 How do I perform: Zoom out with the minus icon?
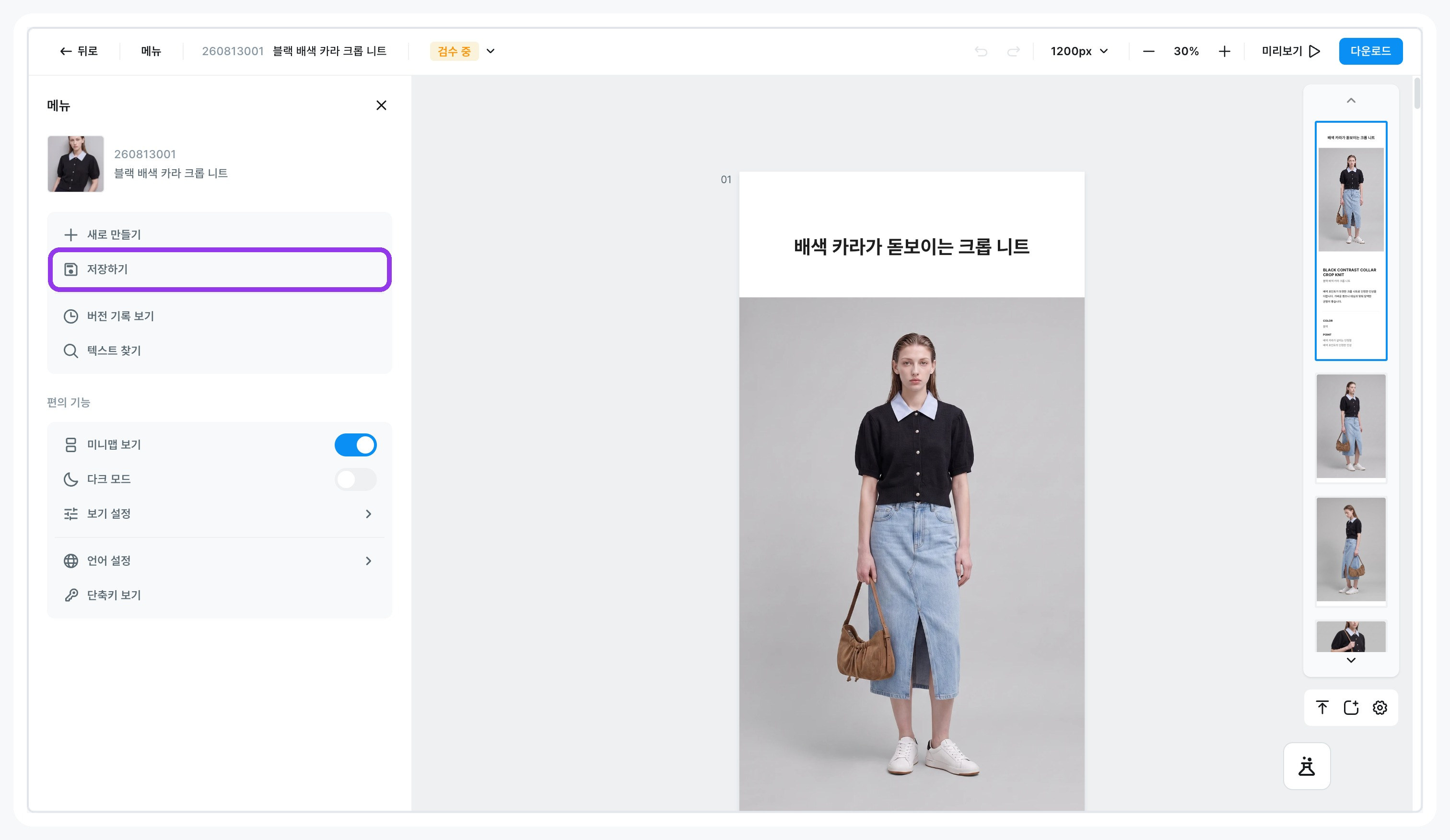1148,51
